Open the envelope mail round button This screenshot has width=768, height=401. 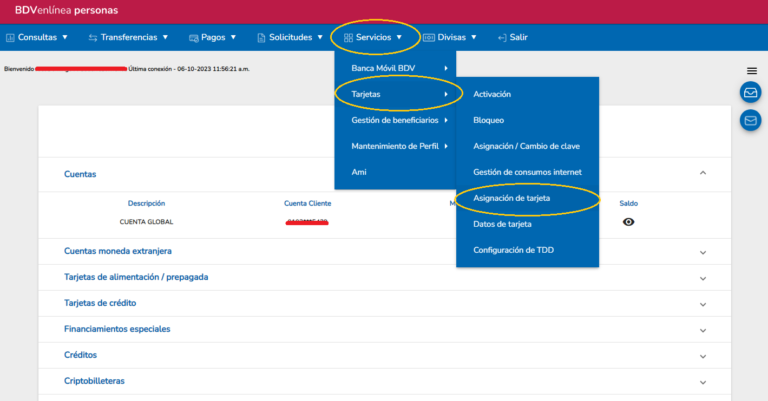point(750,120)
